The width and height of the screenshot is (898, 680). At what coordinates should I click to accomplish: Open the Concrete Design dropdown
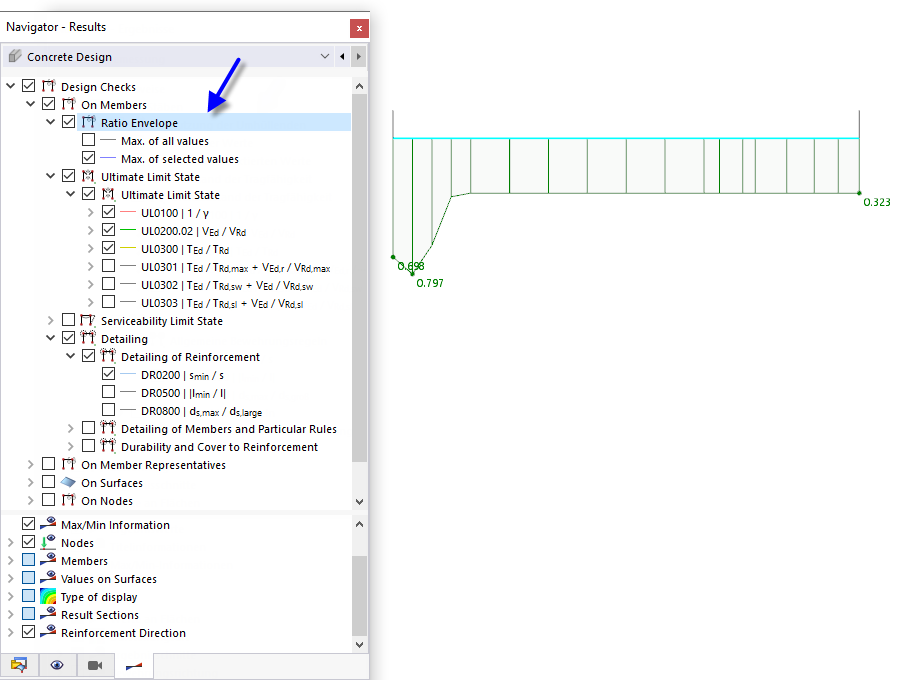point(325,56)
